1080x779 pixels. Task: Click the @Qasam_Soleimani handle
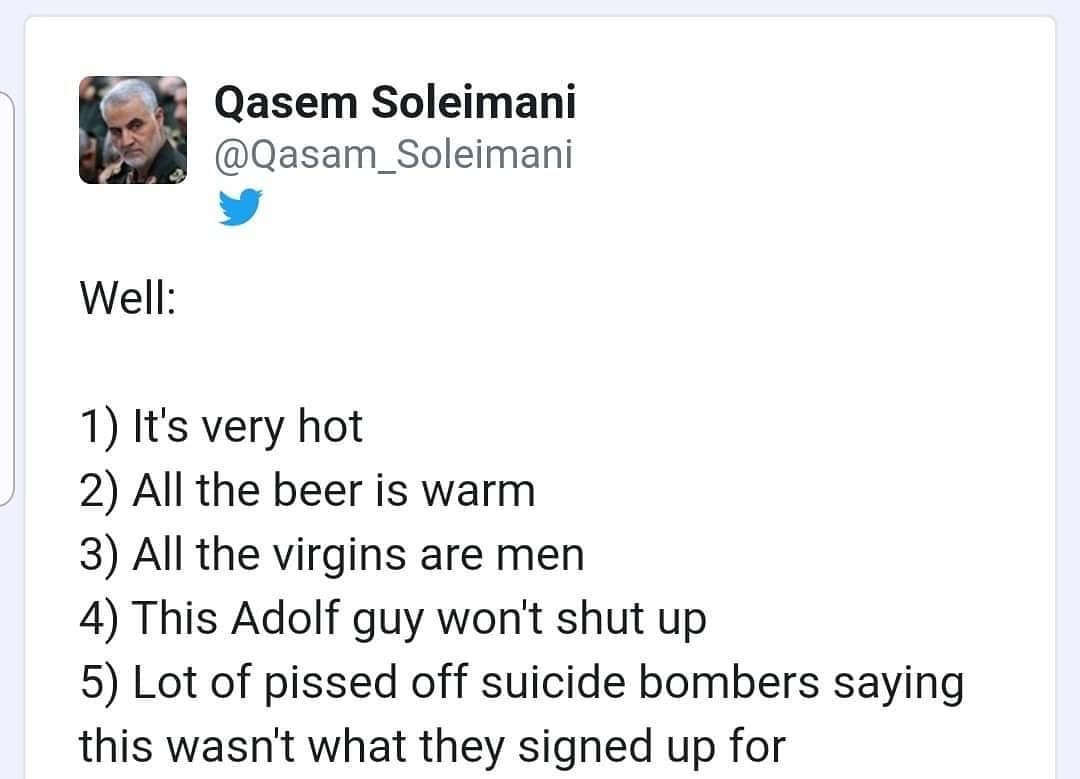click(393, 154)
